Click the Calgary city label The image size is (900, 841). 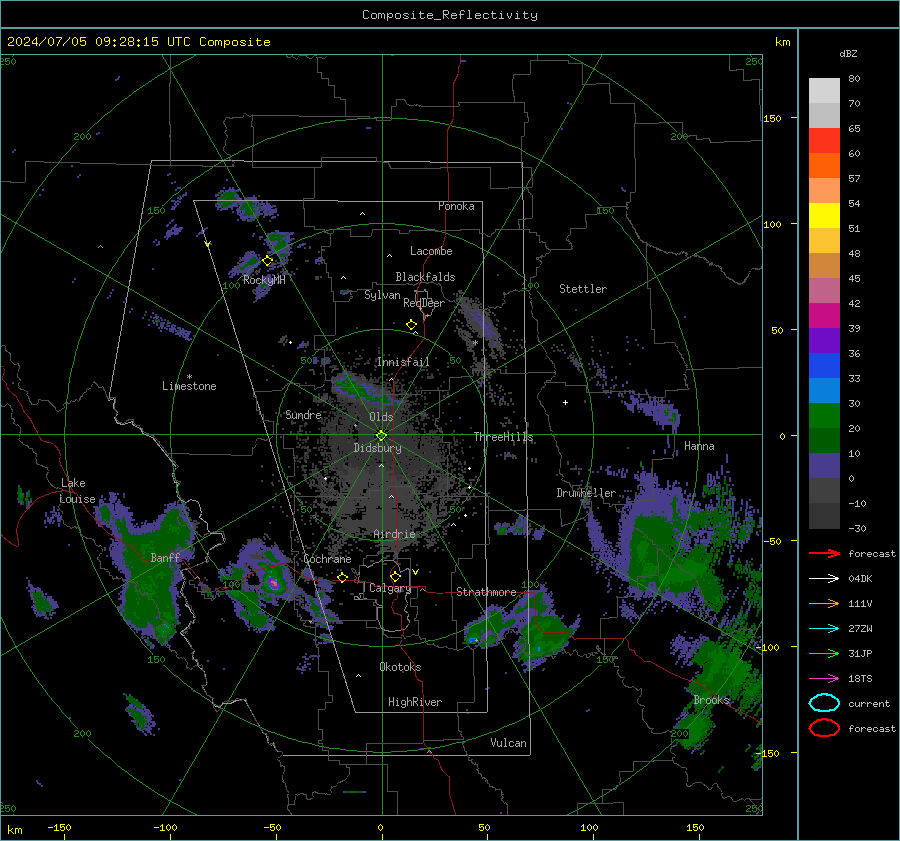tap(390, 588)
